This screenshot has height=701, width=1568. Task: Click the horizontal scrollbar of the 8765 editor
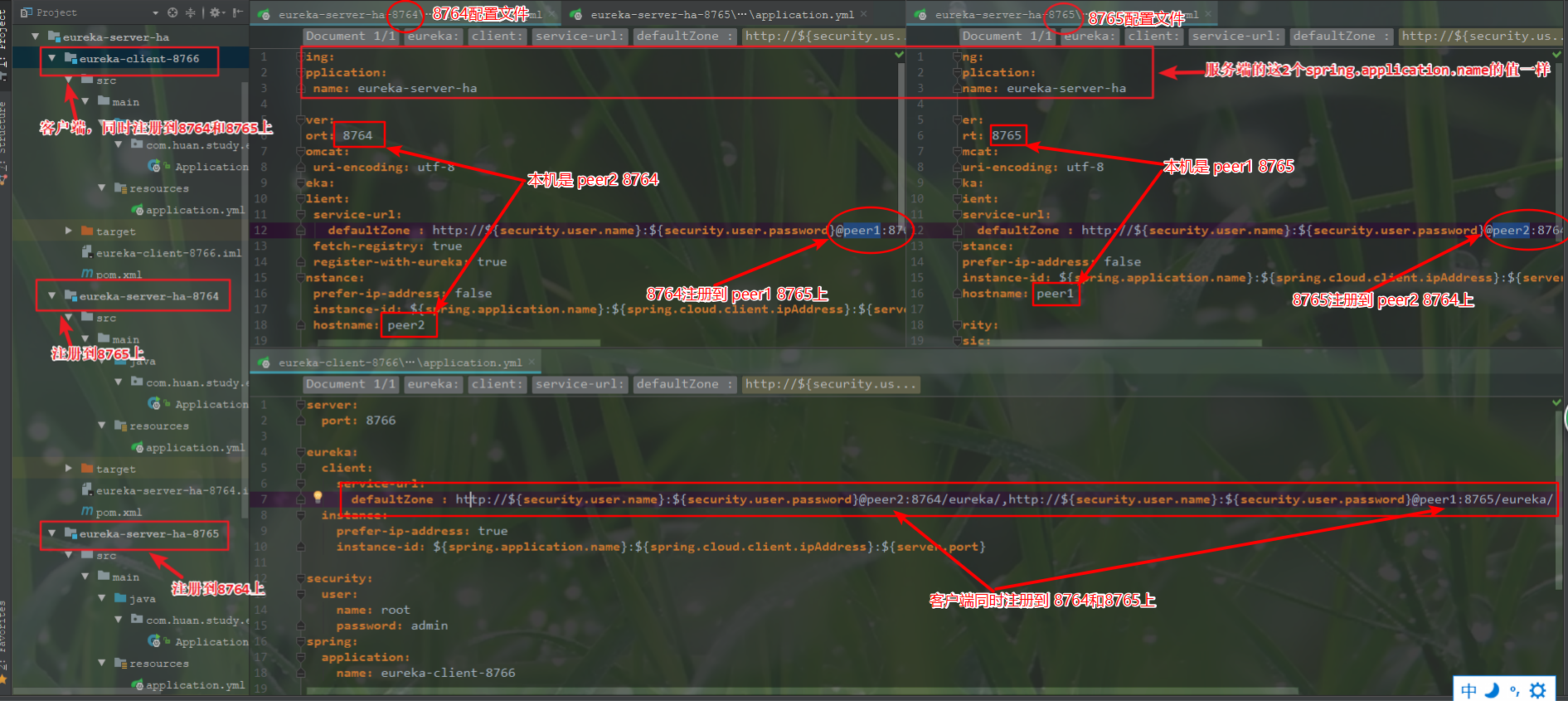coord(1111,343)
